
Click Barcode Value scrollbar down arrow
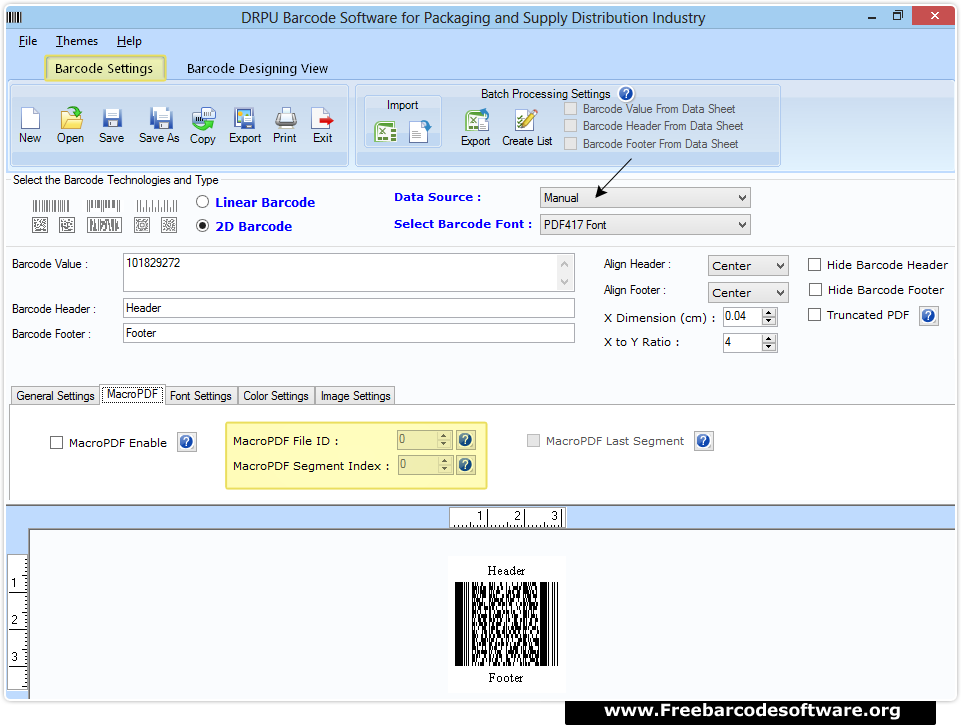564,282
